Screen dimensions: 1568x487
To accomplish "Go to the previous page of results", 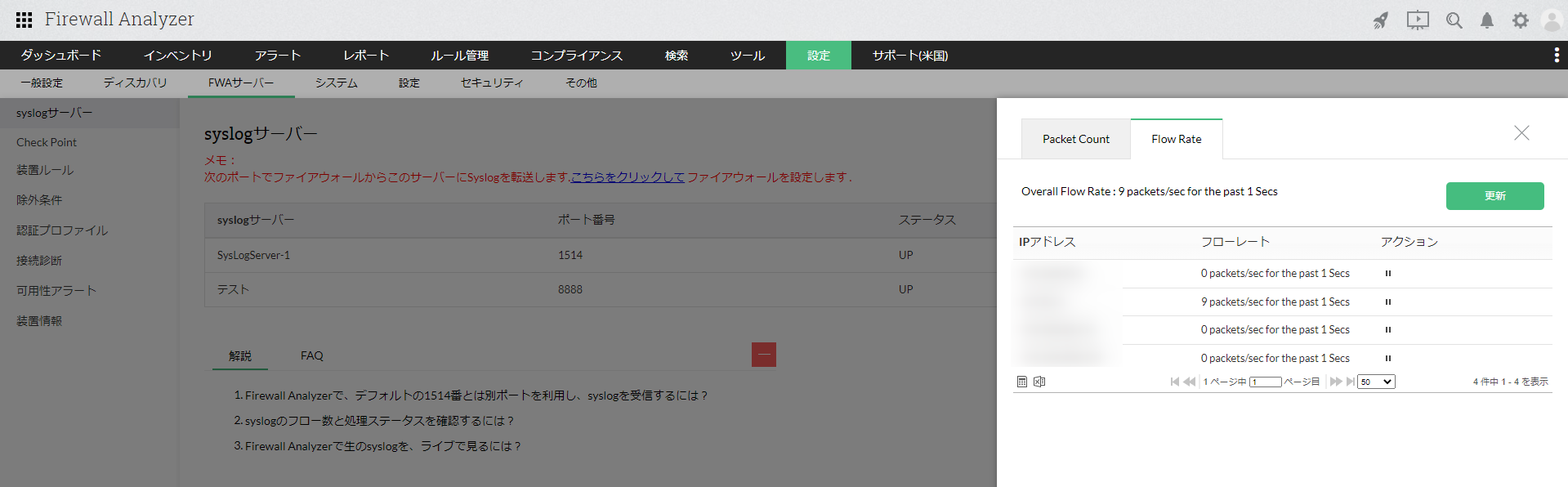I will pyautogui.click(x=1190, y=382).
